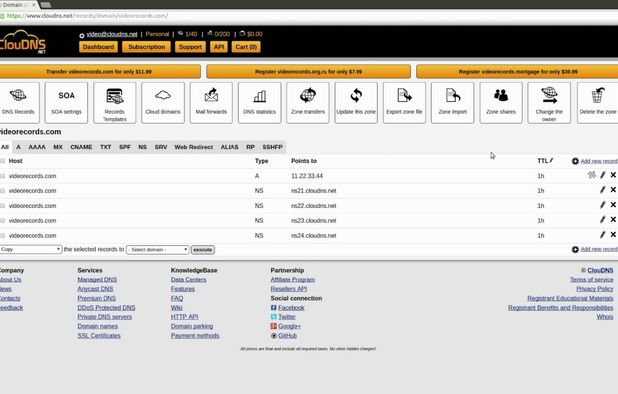The width and height of the screenshot is (618, 394).
Task: Open the GitHub footer link
Action: click(x=287, y=336)
